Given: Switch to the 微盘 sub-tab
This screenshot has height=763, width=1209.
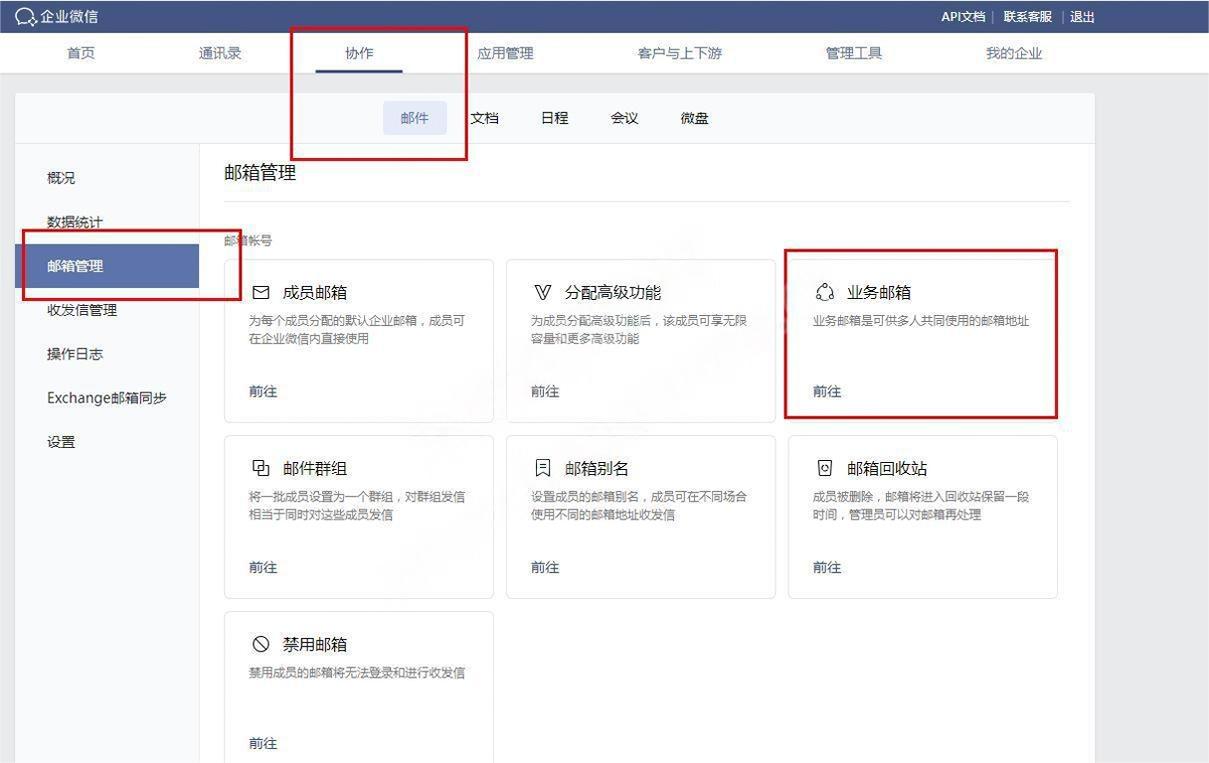Looking at the screenshot, I should click(x=695, y=118).
